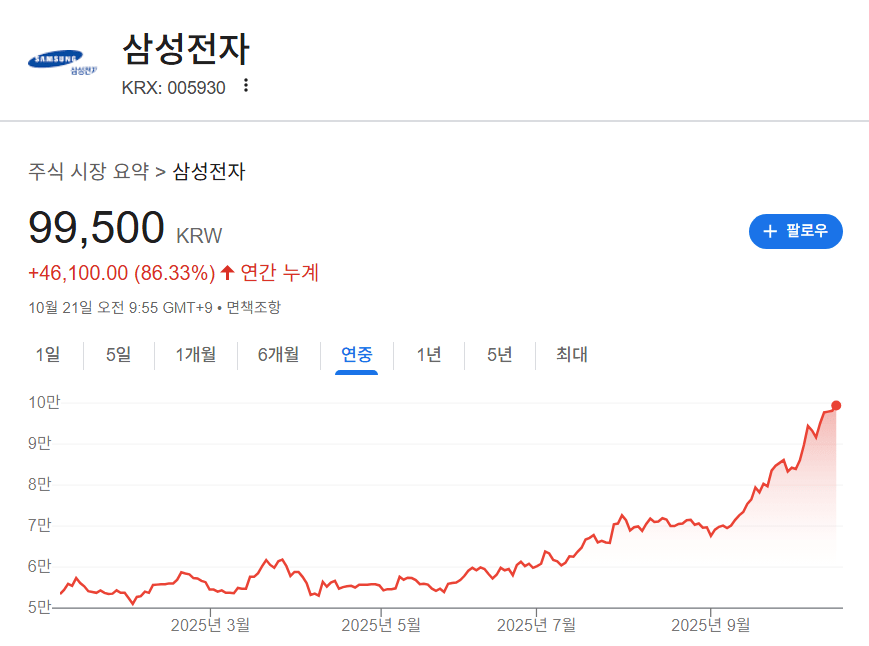Click the Samsung logo image

[x=61, y=65]
